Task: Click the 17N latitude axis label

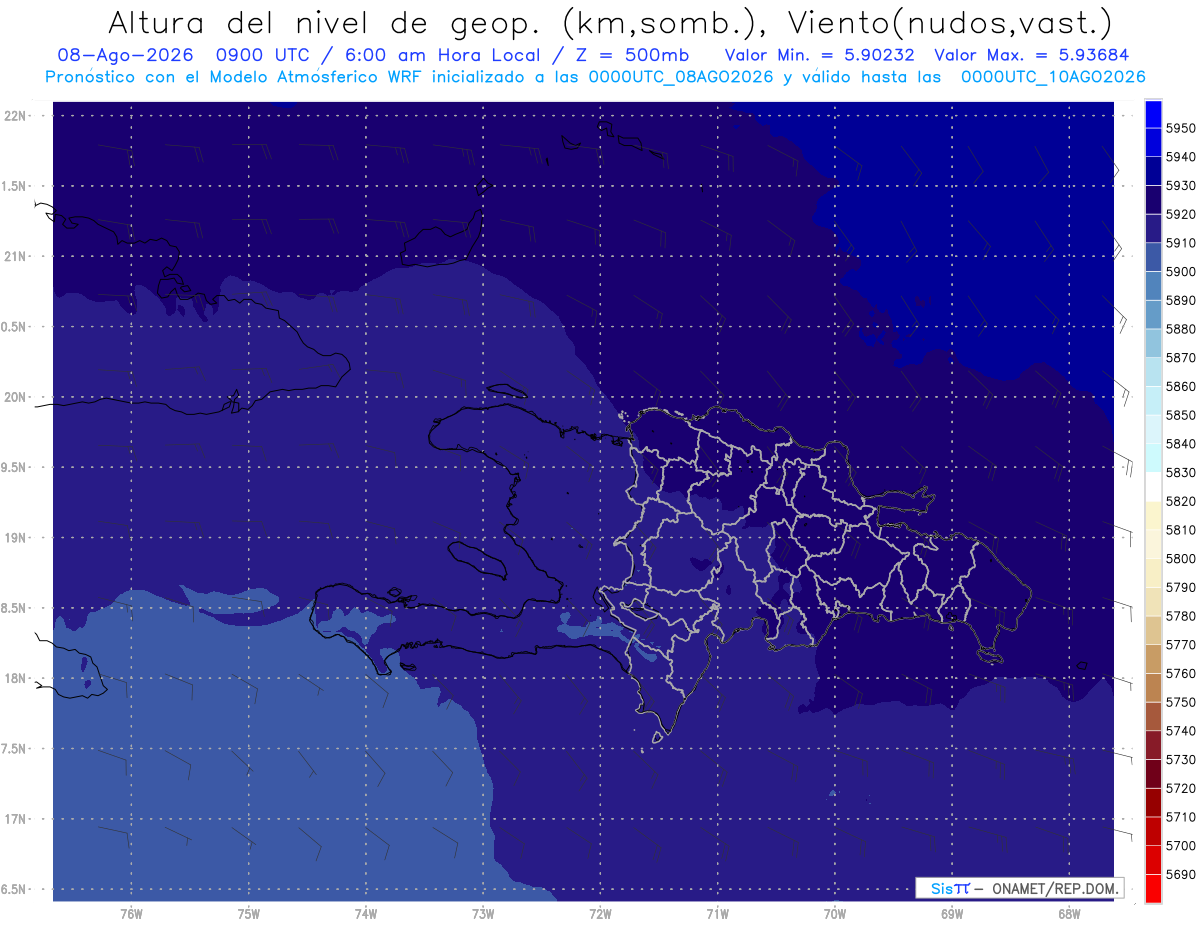Action: [x=17, y=819]
